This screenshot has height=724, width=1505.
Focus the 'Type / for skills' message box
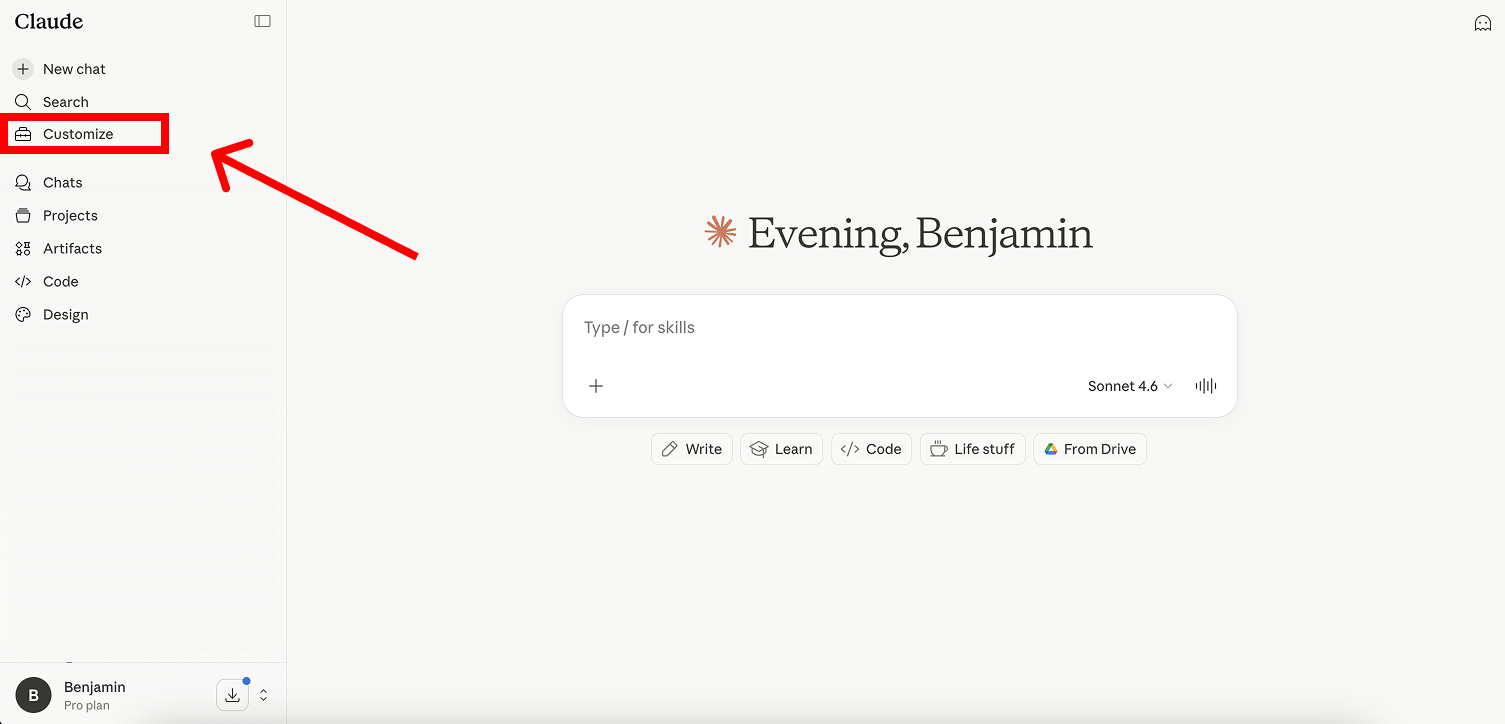[900, 328]
